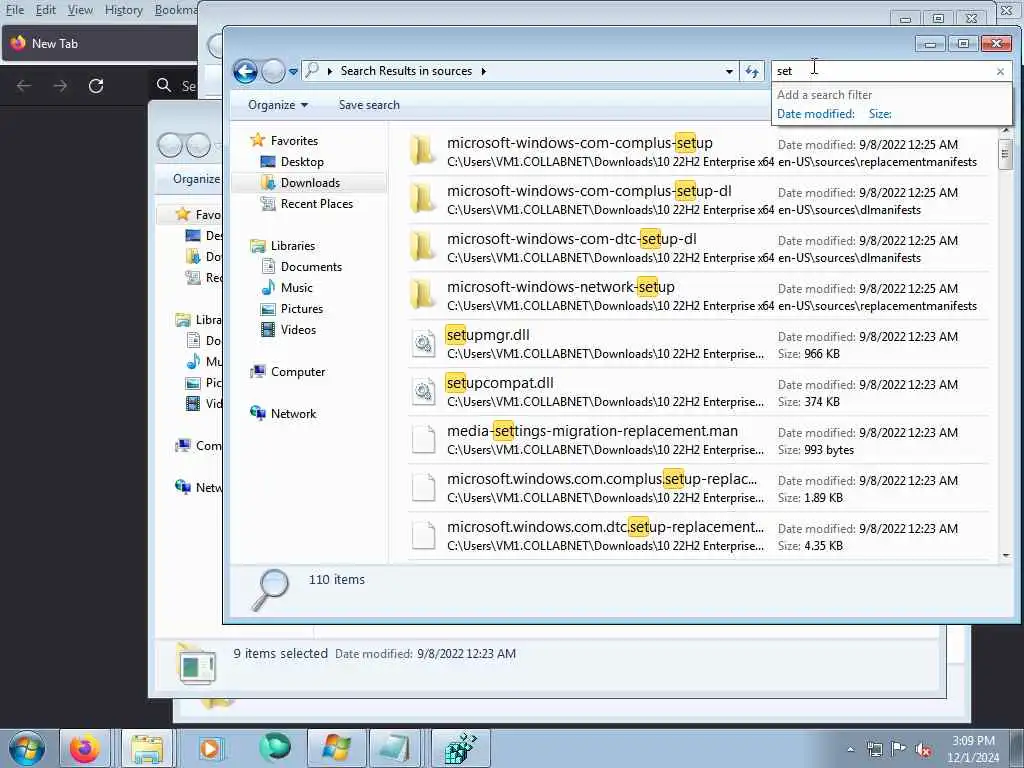The width and height of the screenshot is (1024, 768).
Task: Select Computer in the navigation pane
Action: point(298,372)
